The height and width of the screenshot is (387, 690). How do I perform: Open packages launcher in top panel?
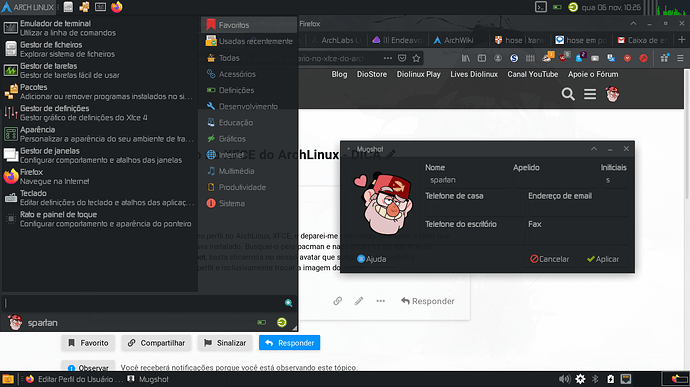click(84, 7)
